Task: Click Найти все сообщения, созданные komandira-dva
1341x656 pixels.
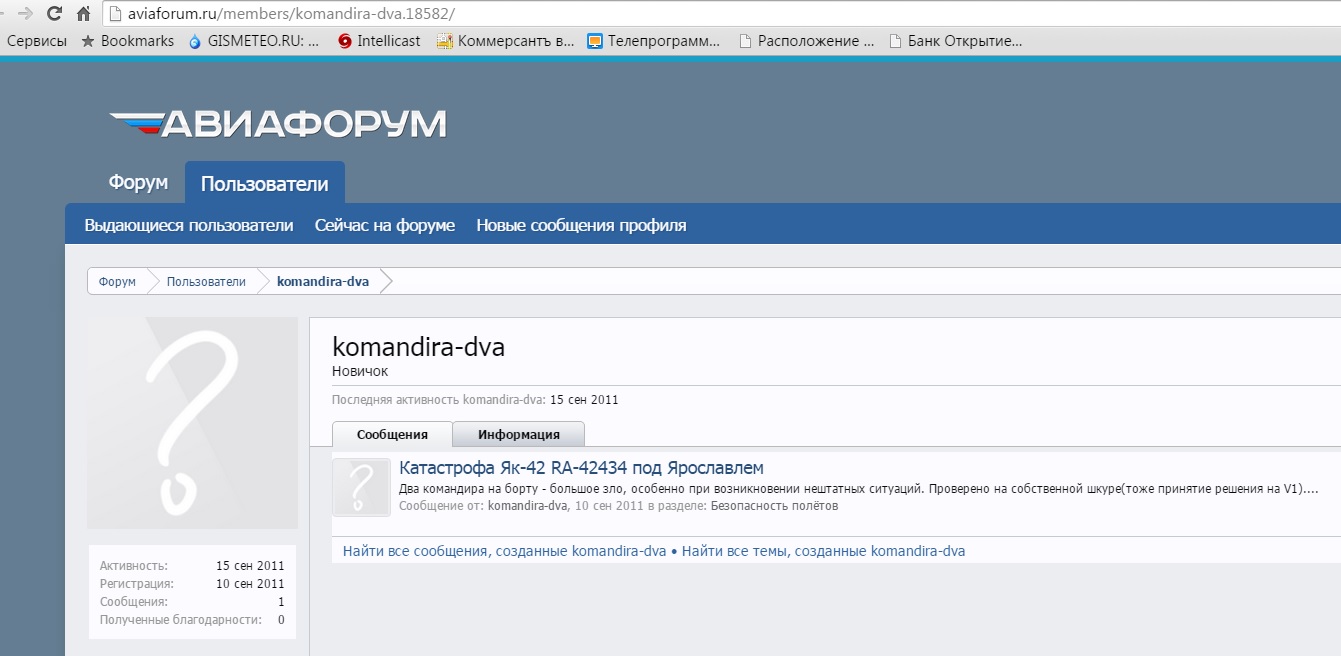Action: tap(505, 551)
